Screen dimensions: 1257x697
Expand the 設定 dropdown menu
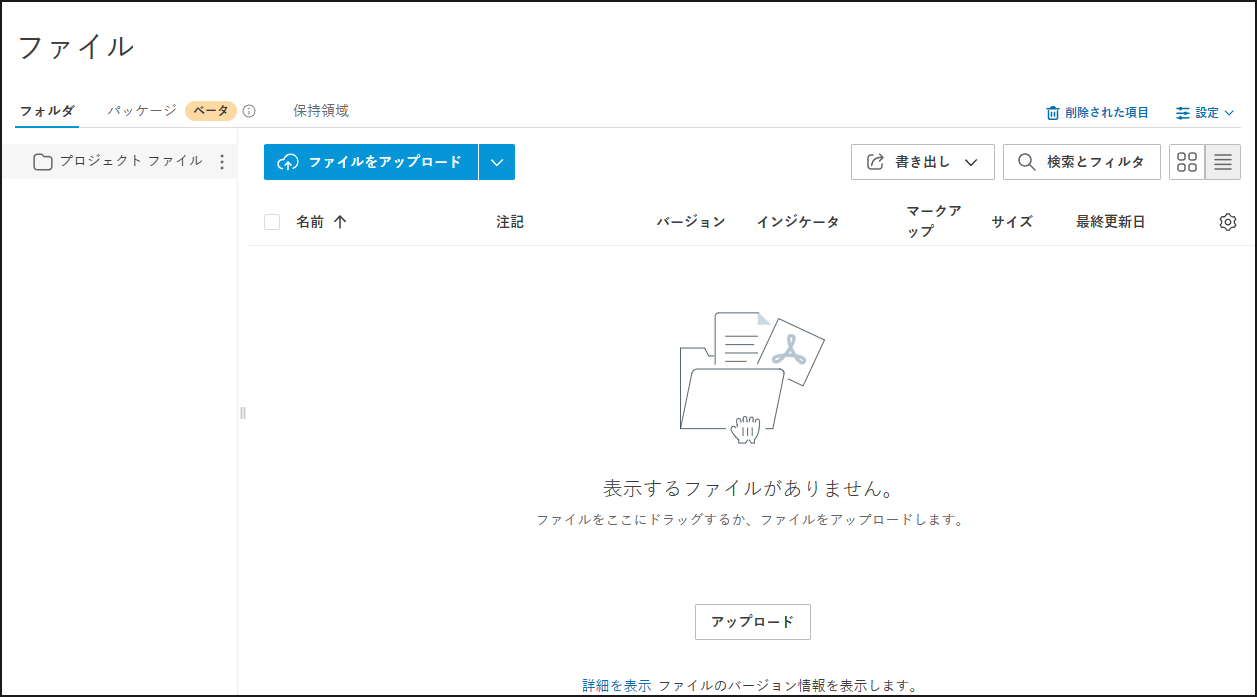tap(1205, 113)
